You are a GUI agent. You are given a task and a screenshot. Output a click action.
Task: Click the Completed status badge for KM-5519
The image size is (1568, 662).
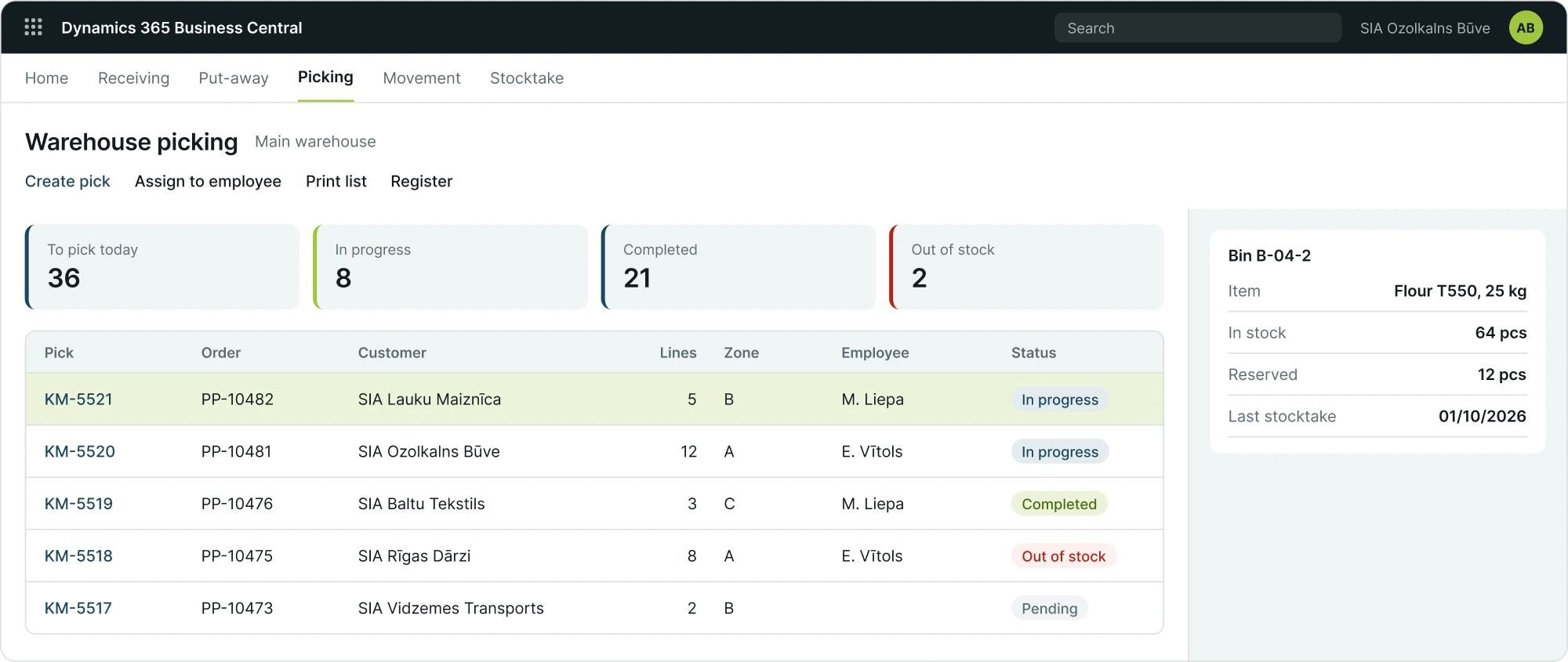pos(1059,504)
